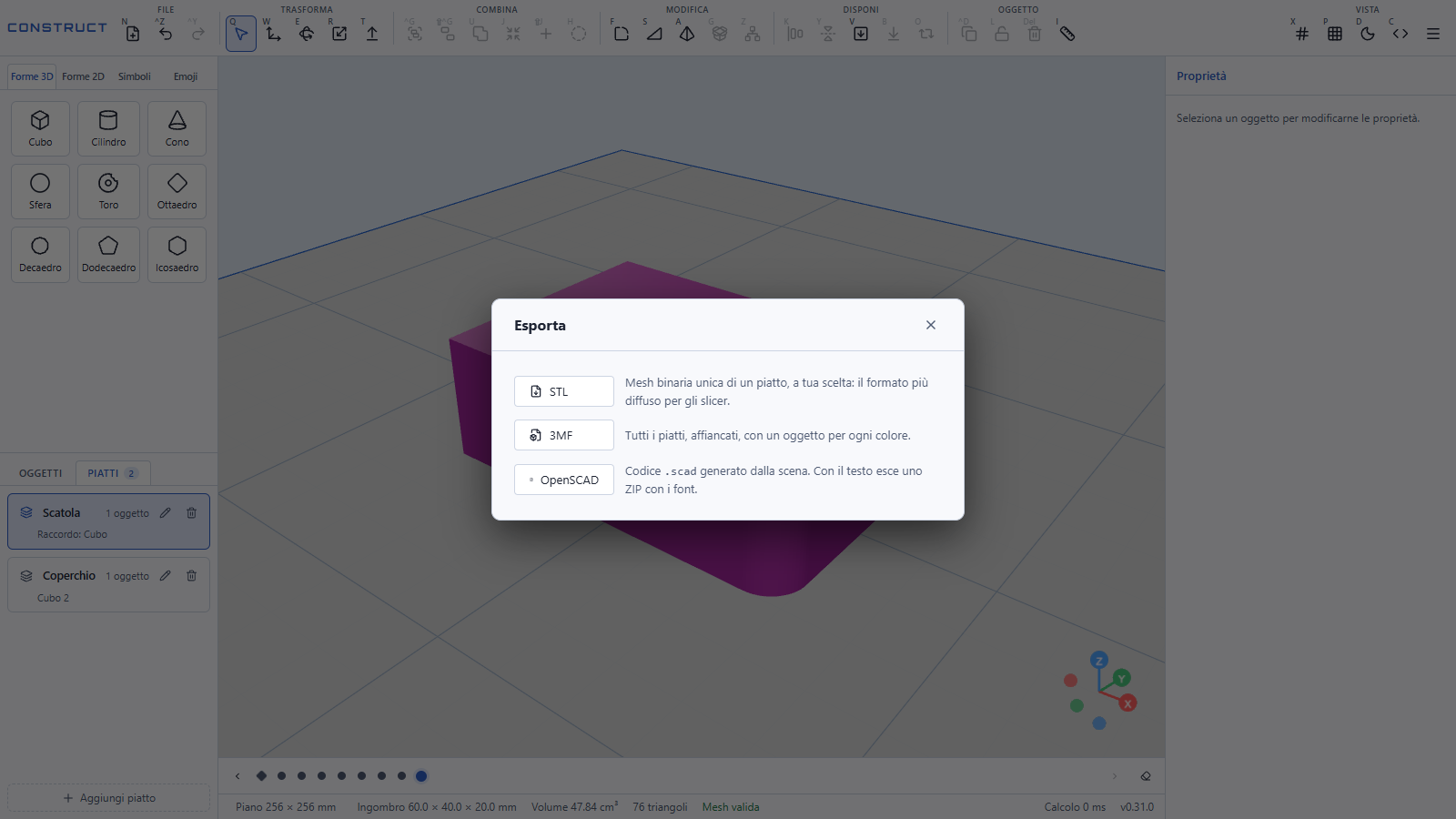The width and height of the screenshot is (1456, 819).
Task: Rename the Scatola plate with pencil icon
Action: tap(166, 512)
